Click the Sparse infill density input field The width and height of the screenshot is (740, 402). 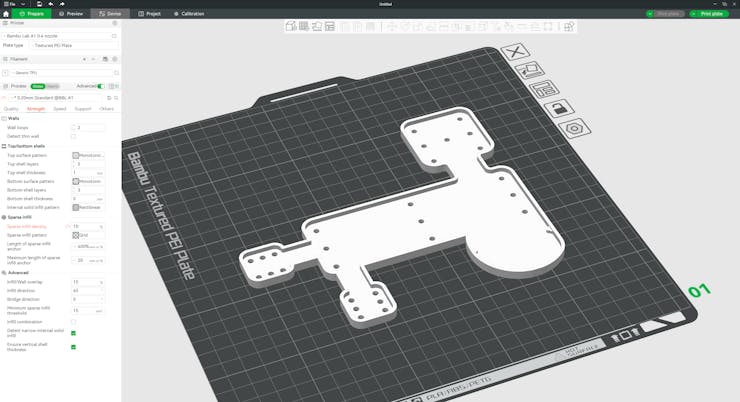(88, 226)
